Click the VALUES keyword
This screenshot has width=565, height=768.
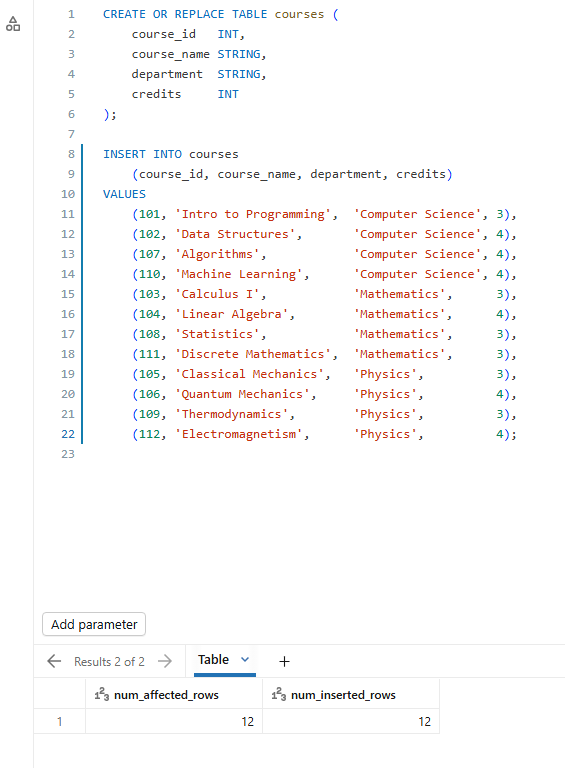pos(124,194)
